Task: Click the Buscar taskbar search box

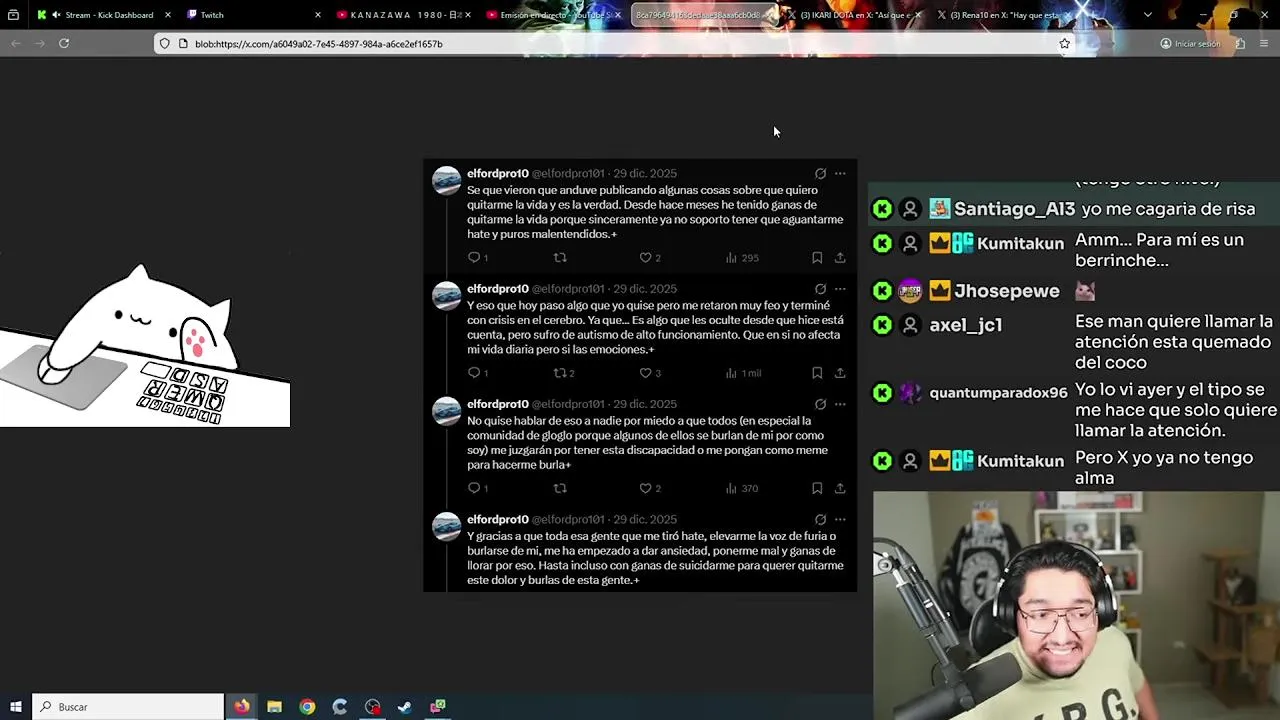Action: (x=128, y=707)
